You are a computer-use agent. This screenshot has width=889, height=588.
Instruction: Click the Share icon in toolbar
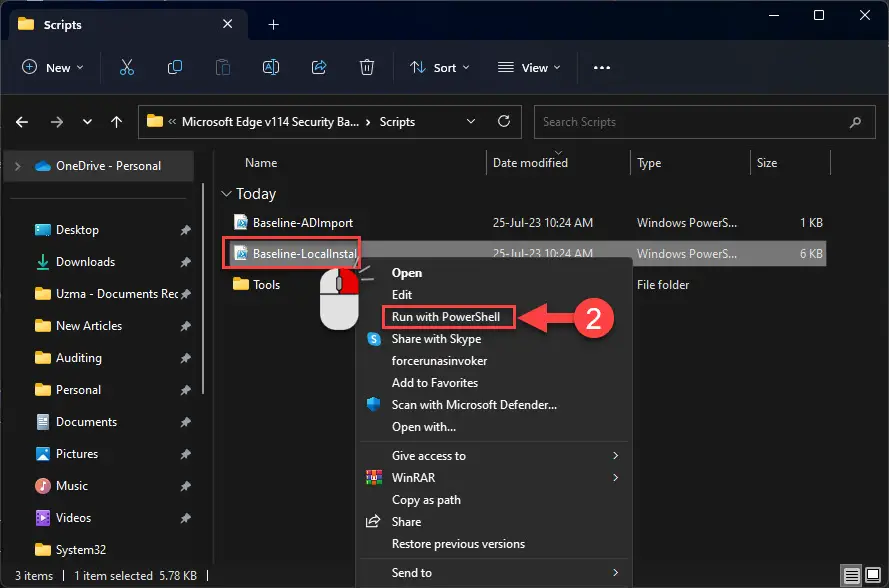[x=319, y=67]
